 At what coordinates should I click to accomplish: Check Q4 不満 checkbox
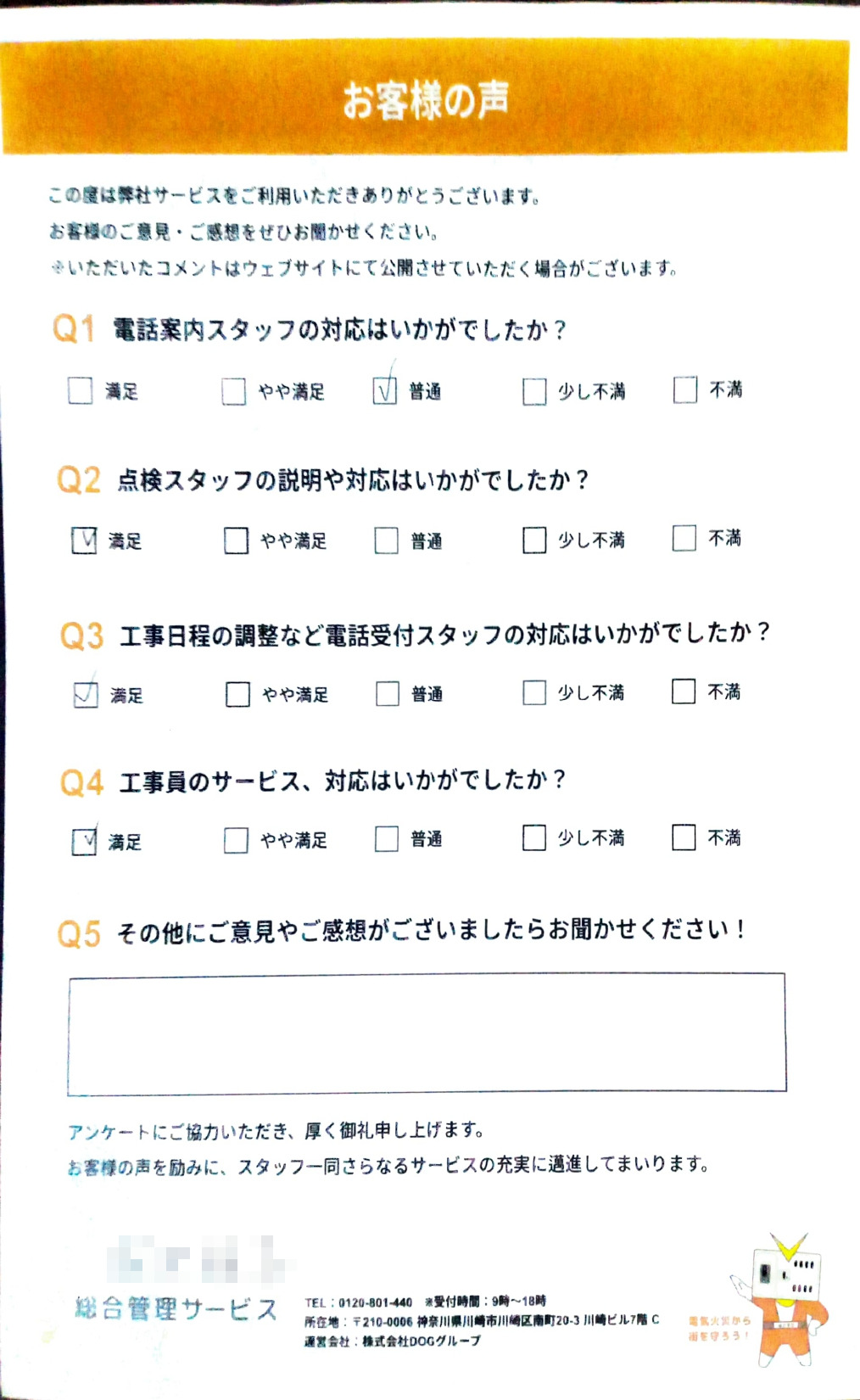684,837
